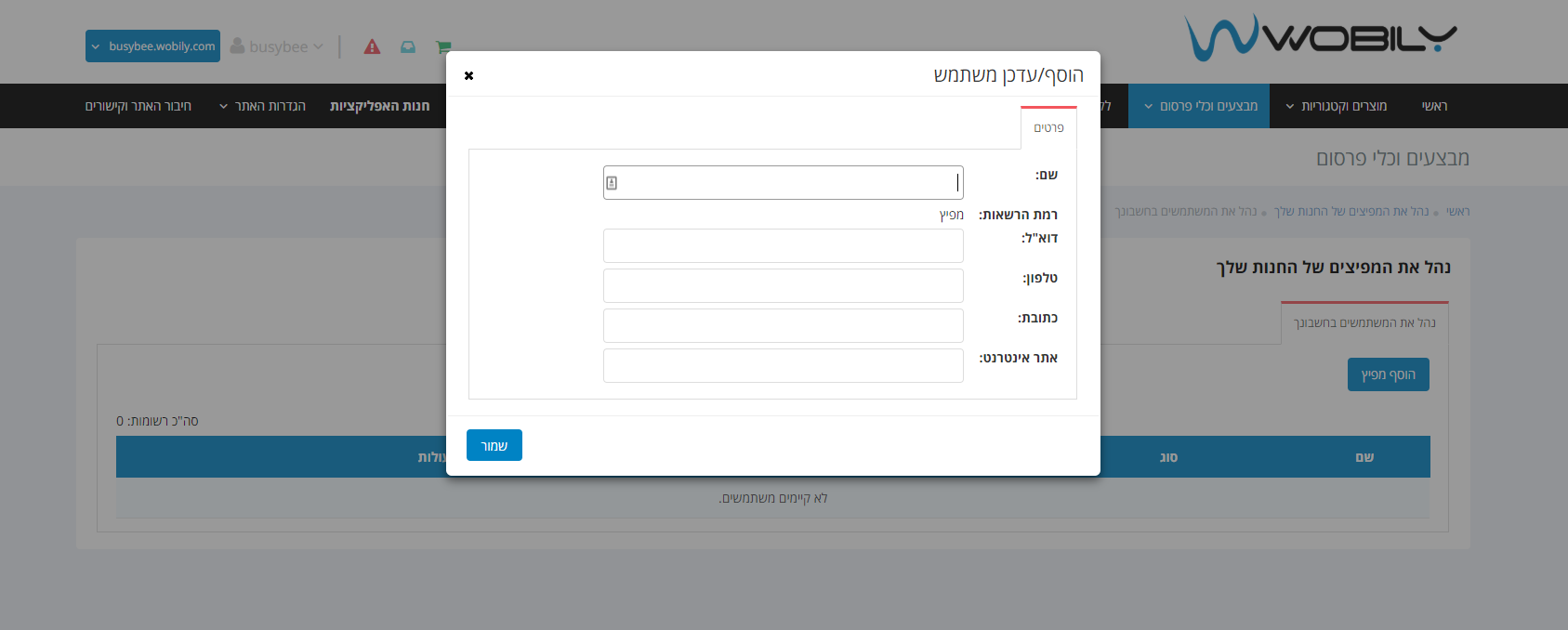The width and height of the screenshot is (1568, 630).
Task: Focus the דוא"ל email field
Action: (783, 245)
